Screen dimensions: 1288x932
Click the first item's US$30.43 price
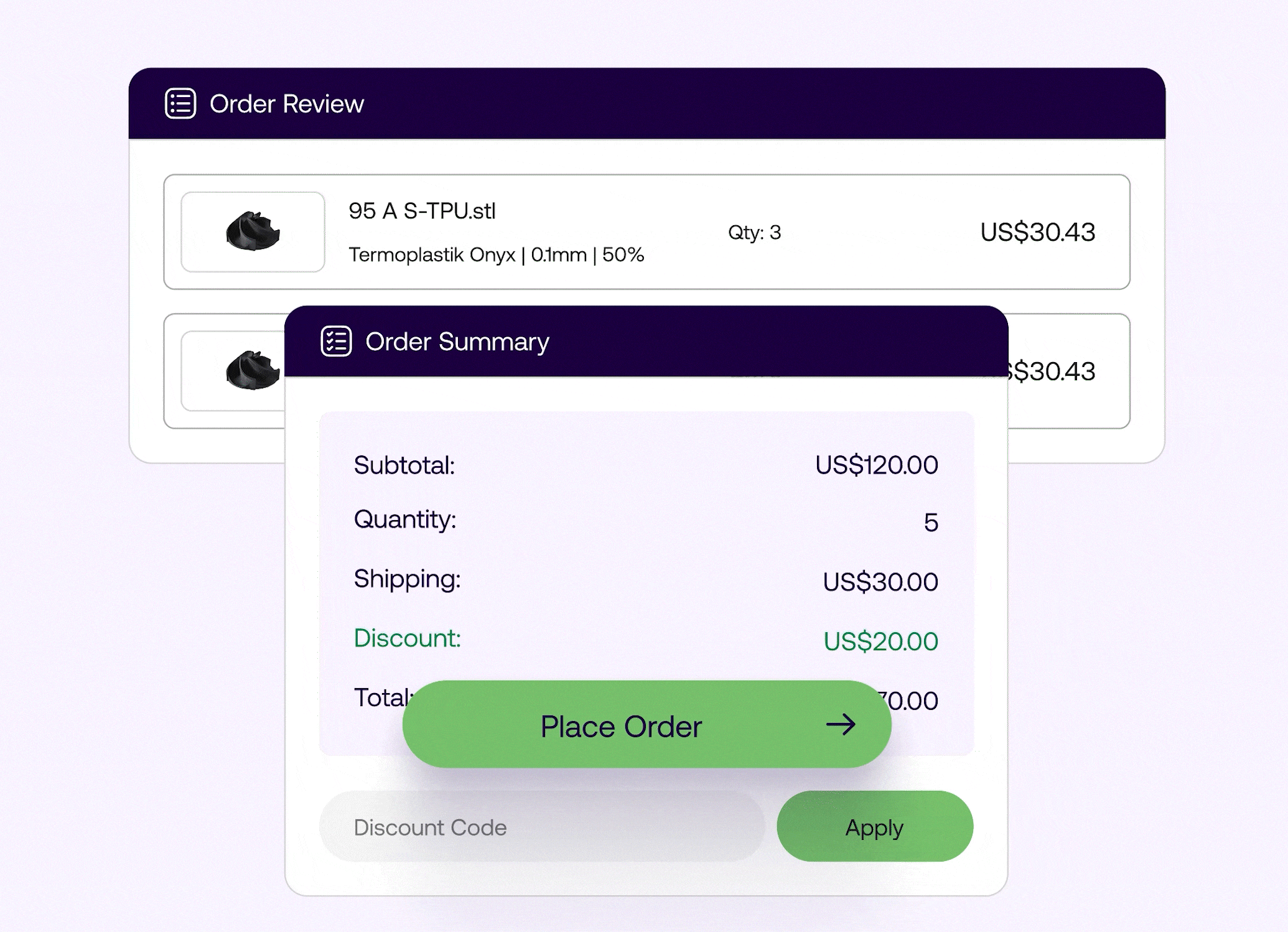1037,232
